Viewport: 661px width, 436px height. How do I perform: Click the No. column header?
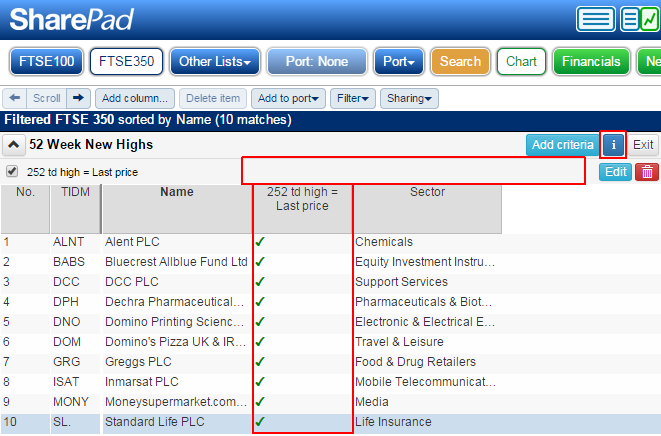coord(25,209)
